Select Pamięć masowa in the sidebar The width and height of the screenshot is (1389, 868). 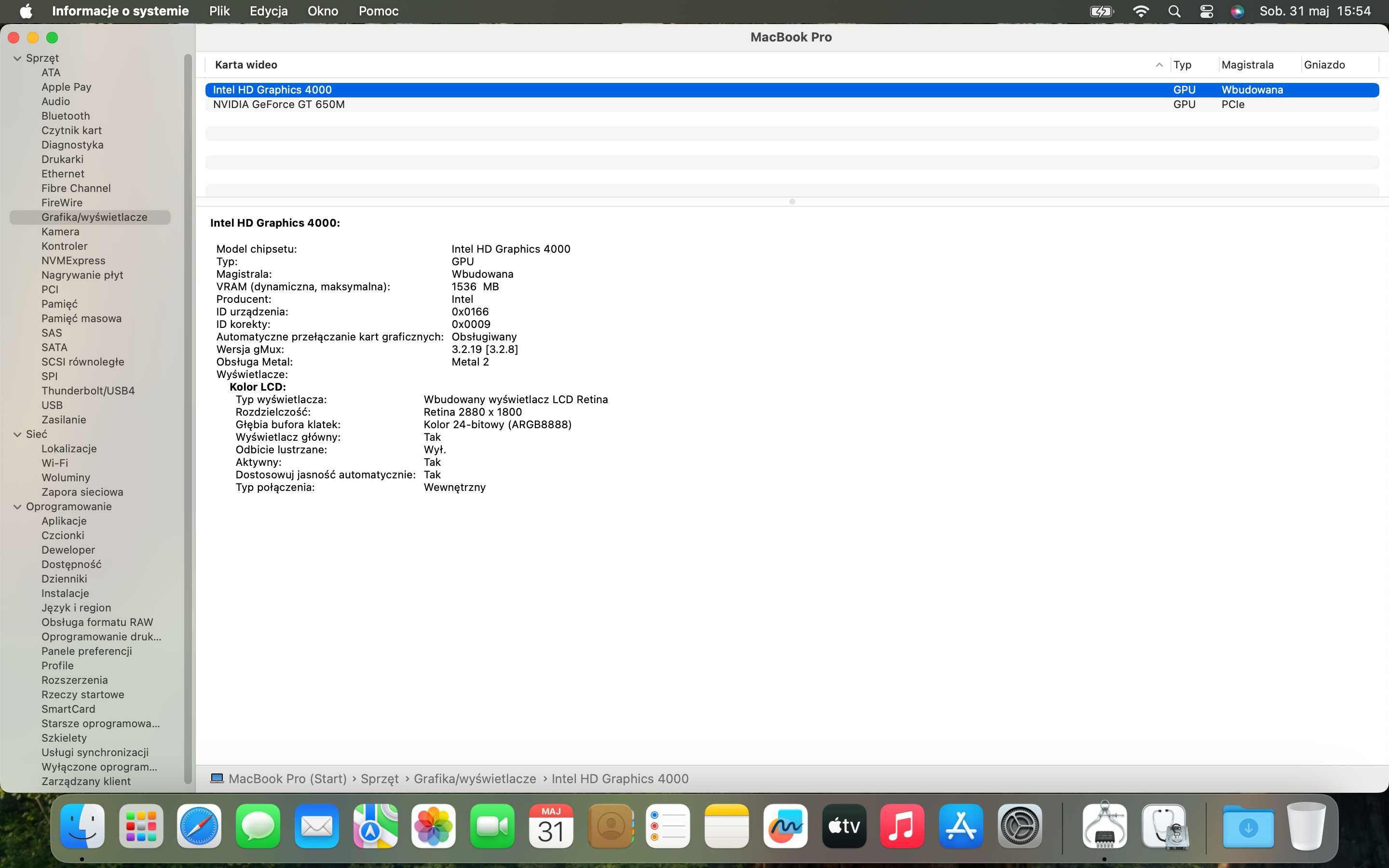[82, 319]
